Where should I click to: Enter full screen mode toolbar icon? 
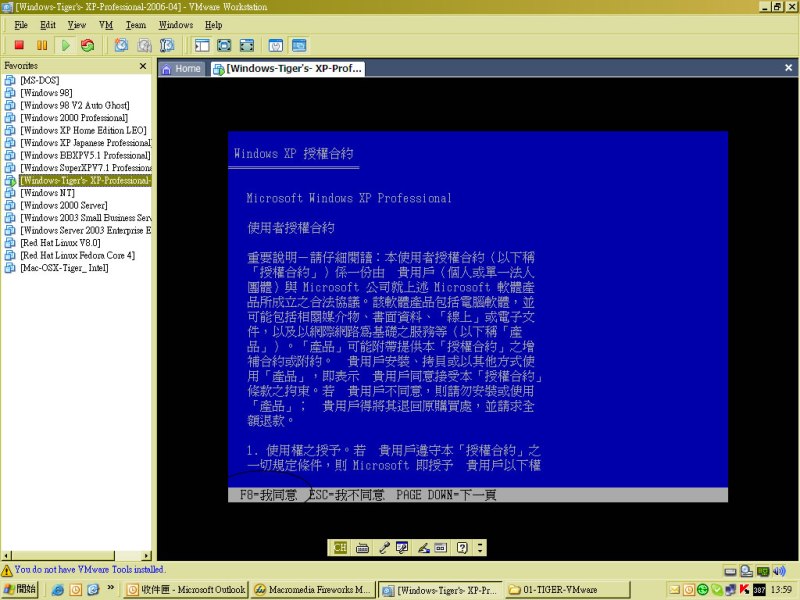[224, 45]
